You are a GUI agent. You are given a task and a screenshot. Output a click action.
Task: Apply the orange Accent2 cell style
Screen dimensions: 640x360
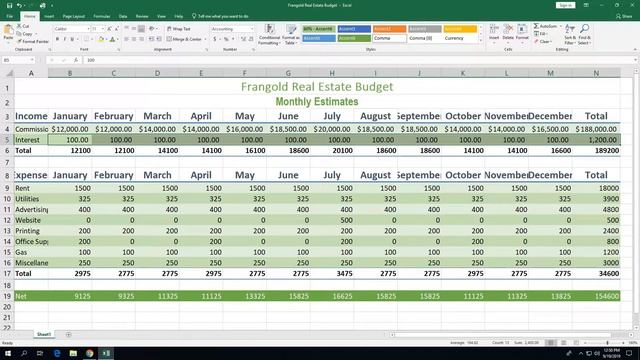pyautogui.click(x=389, y=29)
